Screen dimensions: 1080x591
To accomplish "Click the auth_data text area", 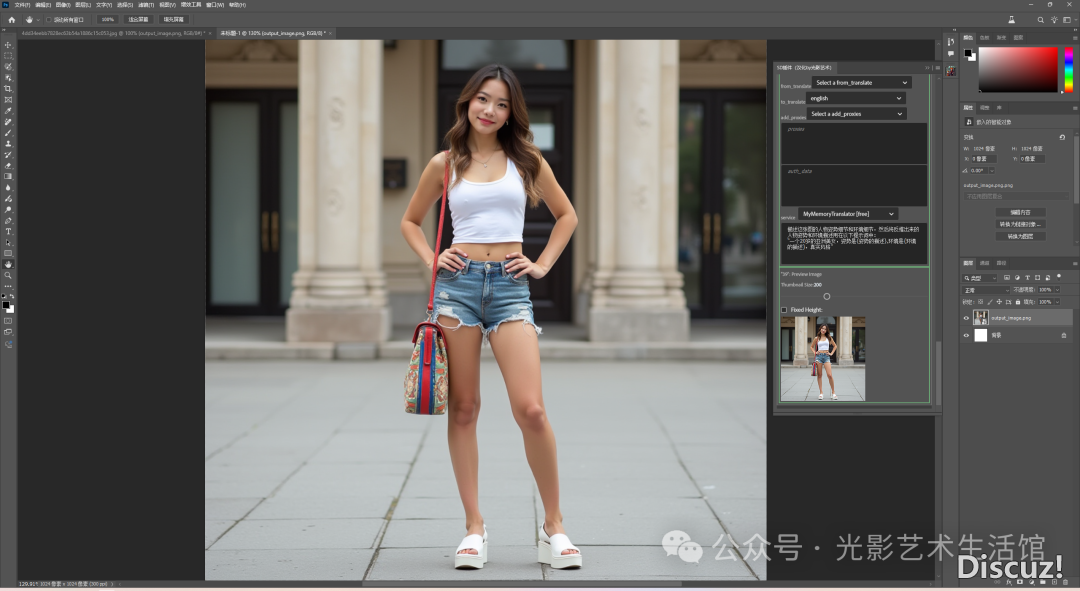I will pos(854,185).
